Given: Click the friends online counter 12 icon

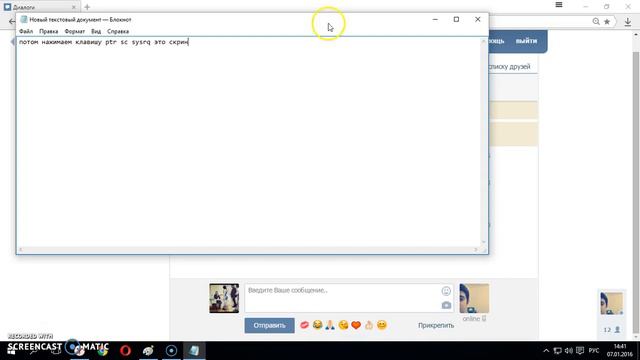Looking at the screenshot, I should (612, 330).
